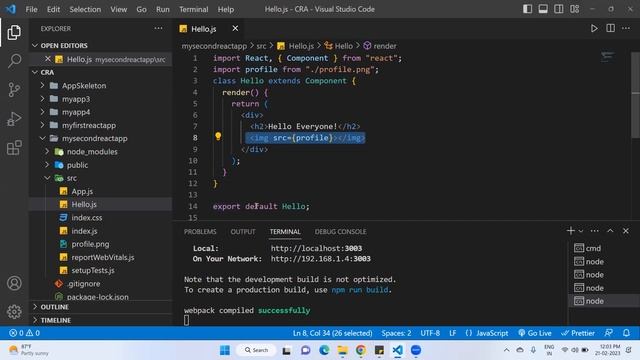Open Run and Debug view
This screenshot has height=360, width=640.
coord(14,119)
